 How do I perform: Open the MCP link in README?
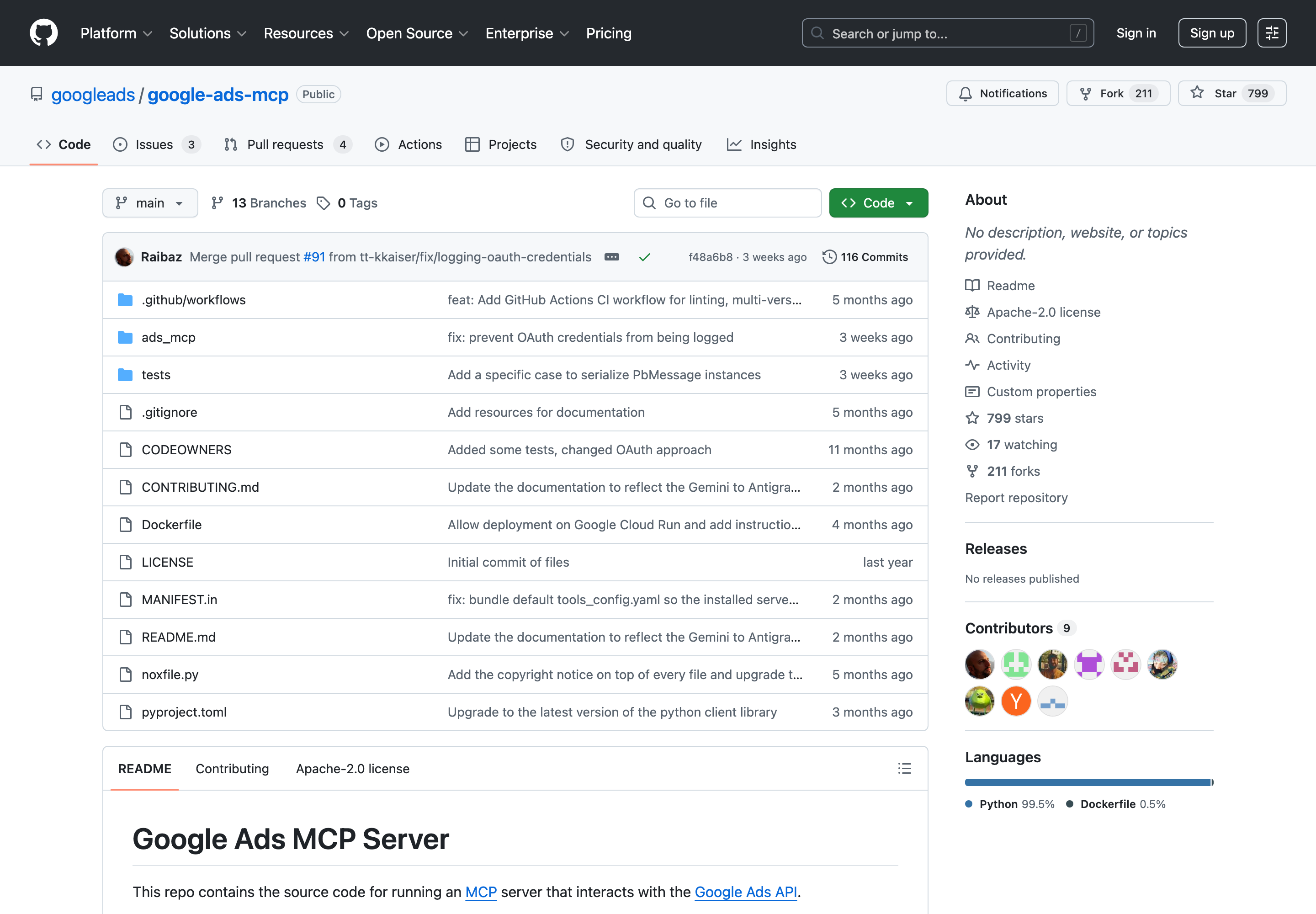480,892
